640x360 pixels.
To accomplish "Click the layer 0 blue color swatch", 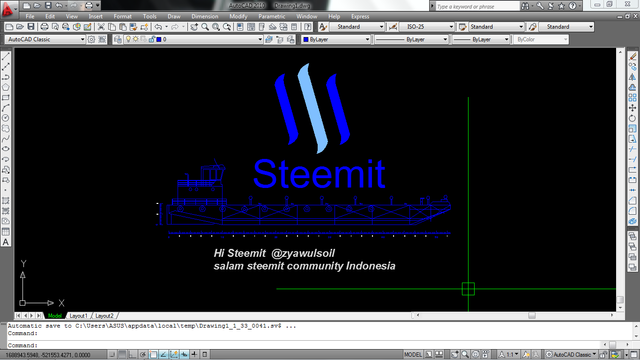I will coord(159,40).
